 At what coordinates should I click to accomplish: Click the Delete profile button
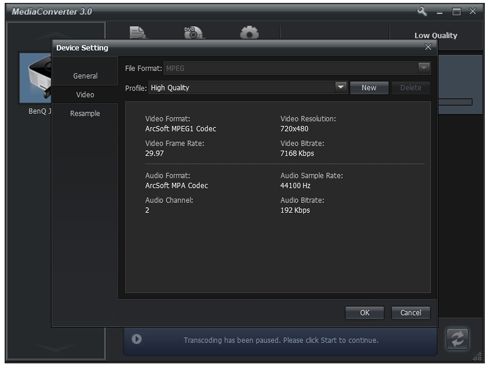(x=411, y=88)
